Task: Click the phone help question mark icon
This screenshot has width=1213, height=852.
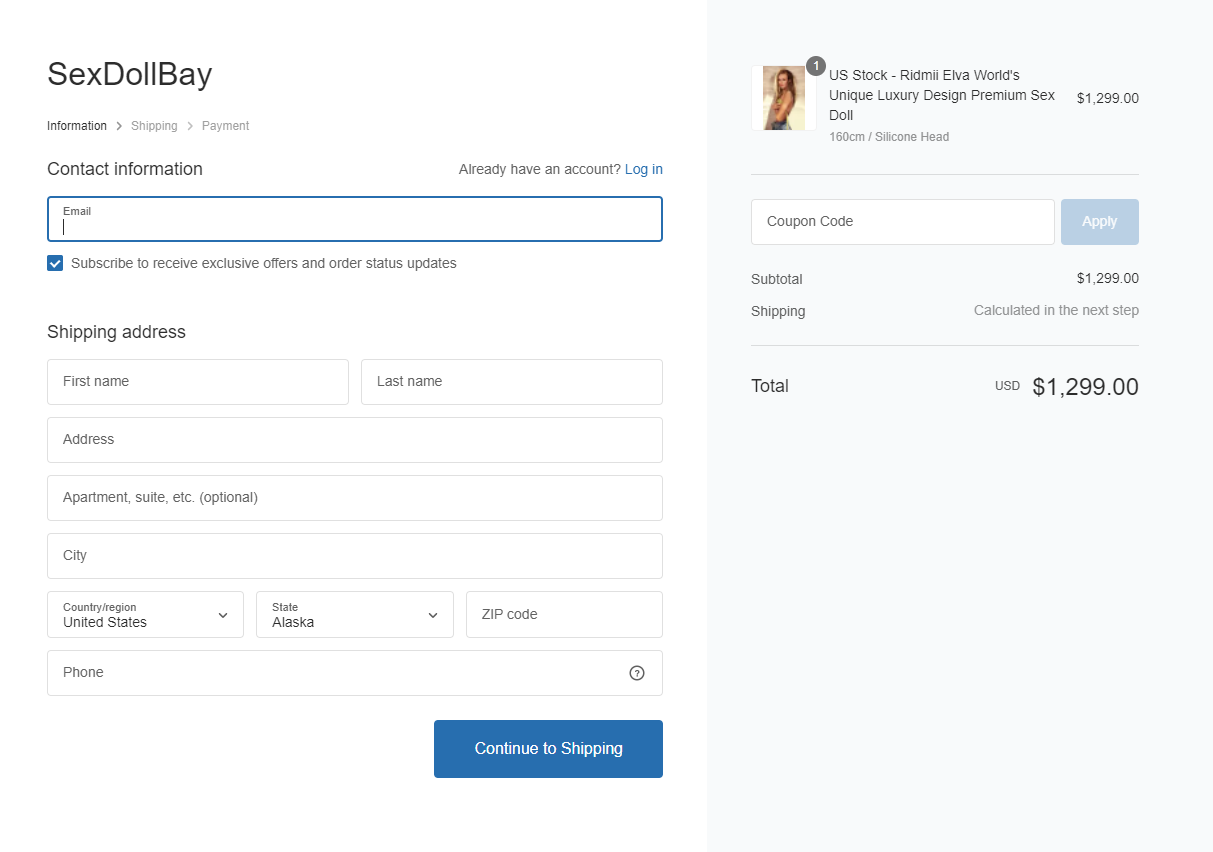Action: tap(637, 673)
